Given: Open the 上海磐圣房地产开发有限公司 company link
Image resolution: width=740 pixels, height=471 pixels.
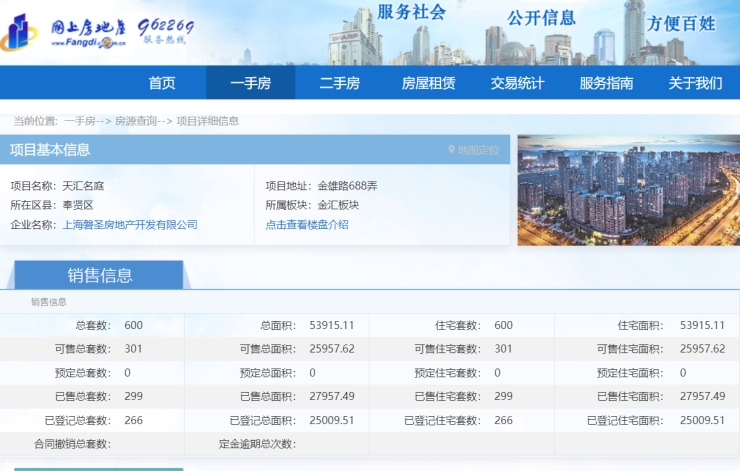Looking at the screenshot, I should point(130,225).
